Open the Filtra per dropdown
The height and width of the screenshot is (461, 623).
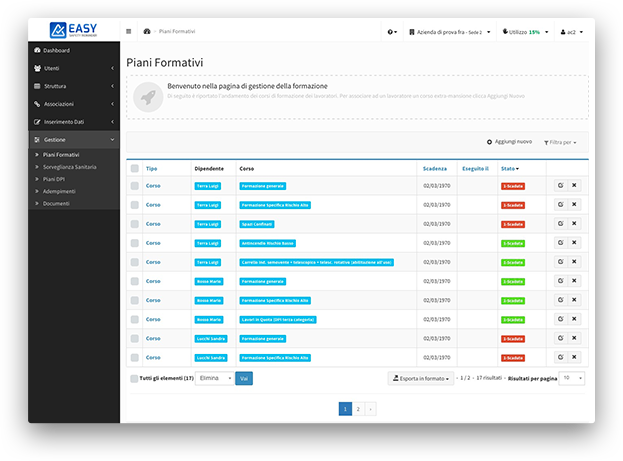coord(560,142)
